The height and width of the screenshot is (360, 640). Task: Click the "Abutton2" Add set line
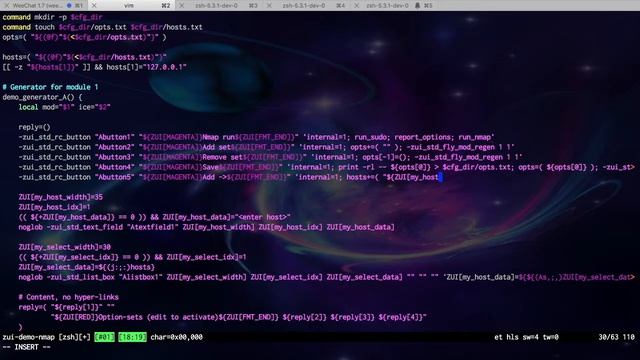[x=266, y=147]
